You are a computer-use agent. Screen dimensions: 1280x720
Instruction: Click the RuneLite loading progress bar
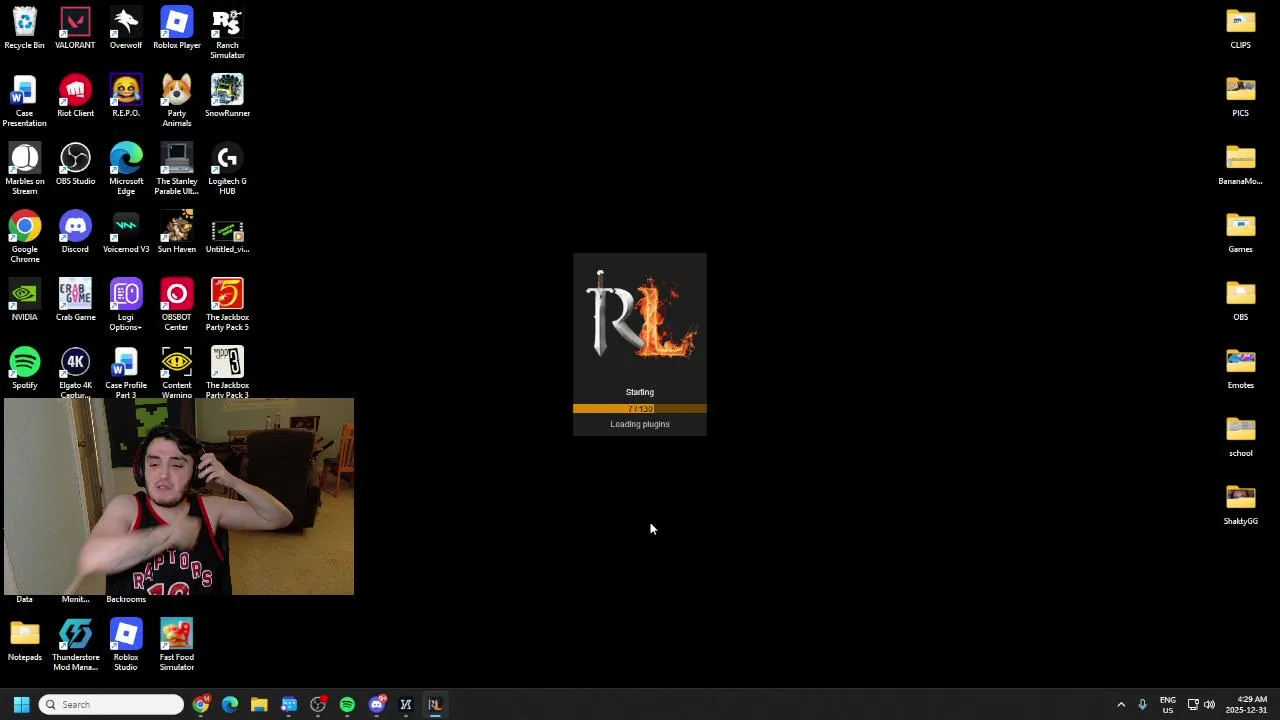[x=640, y=408]
